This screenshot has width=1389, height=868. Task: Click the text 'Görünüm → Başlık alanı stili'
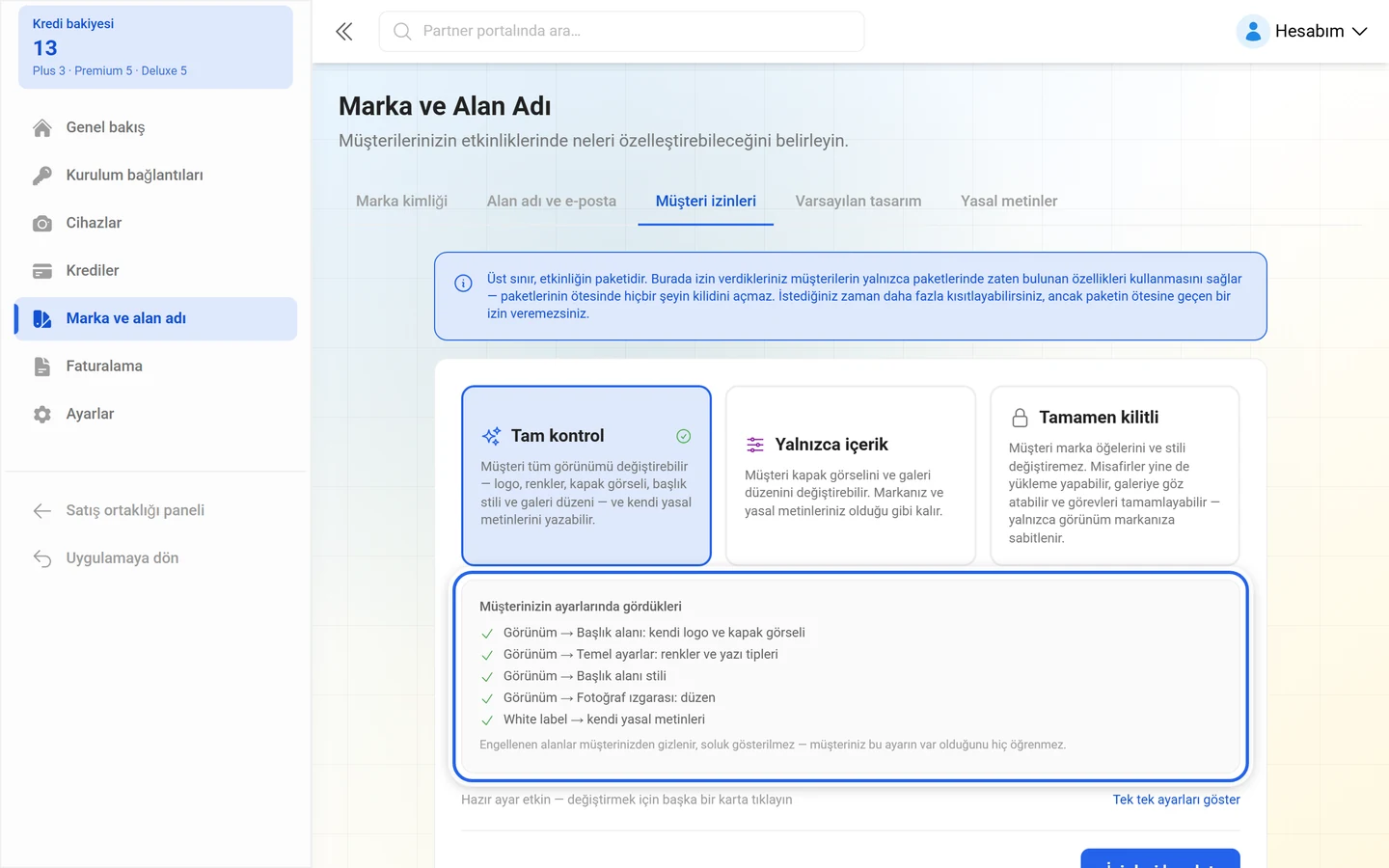click(x=585, y=676)
